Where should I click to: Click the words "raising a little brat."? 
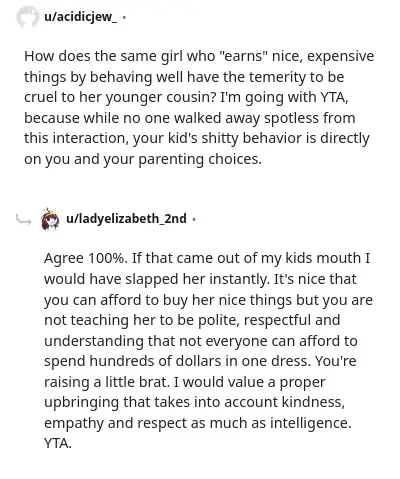[106, 382]
